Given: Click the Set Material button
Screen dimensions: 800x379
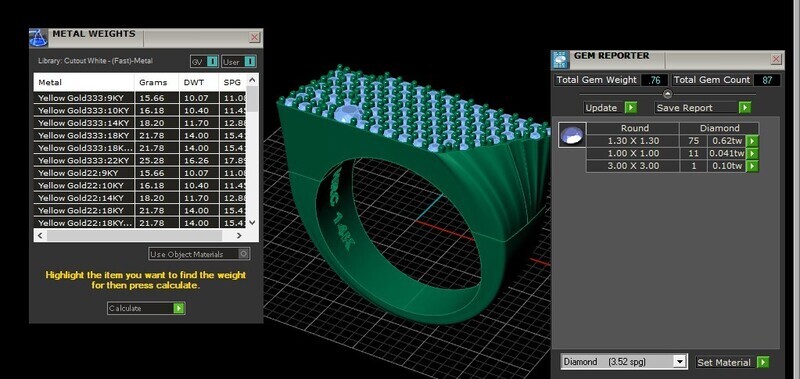Looking at the screenshot, I should pyautogui.click(x=732, y=362).
